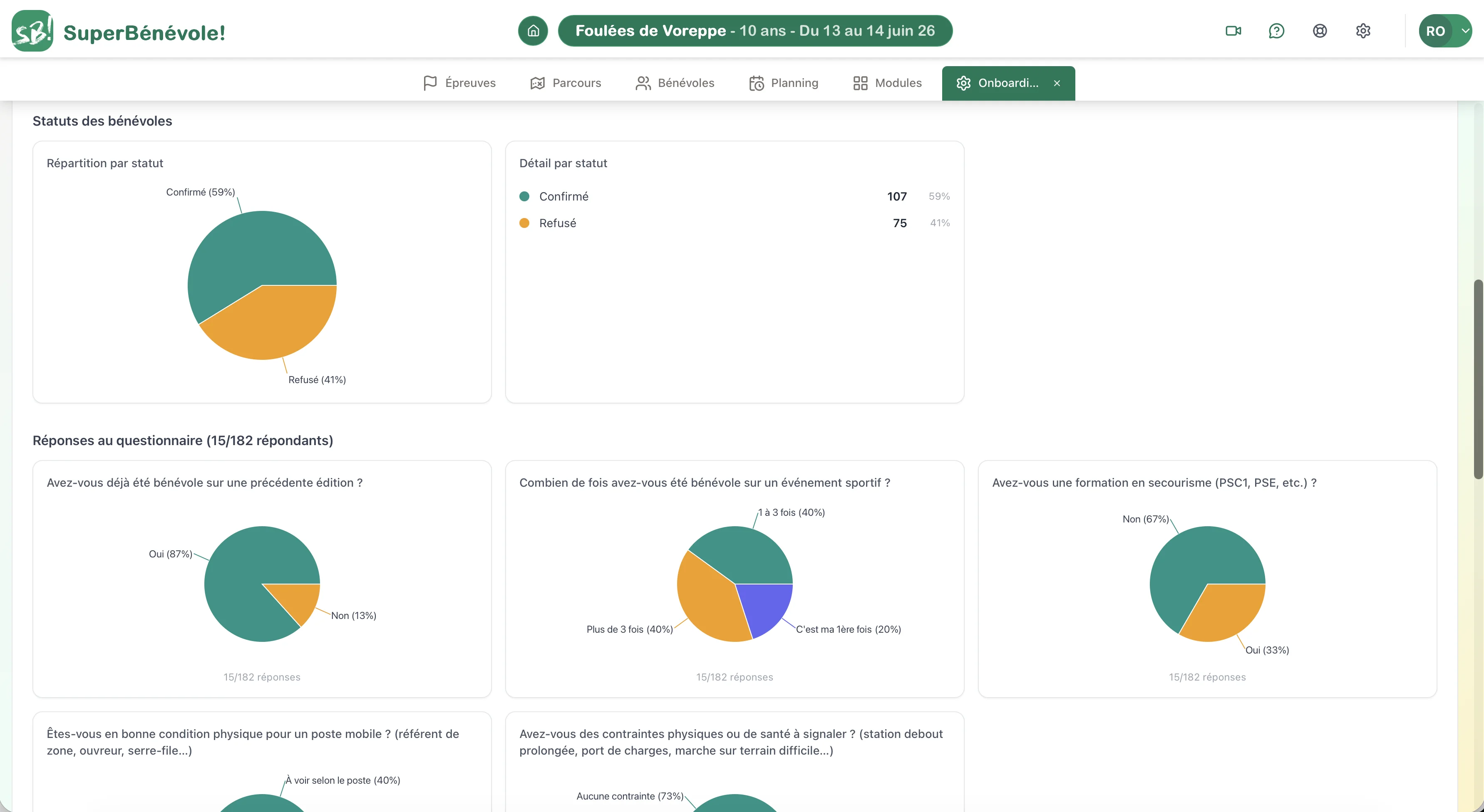Click the Aucune contrainte (73%) label
This screenshot has height=812, width=1484.
pyautogui.click(x=630, y=796)
